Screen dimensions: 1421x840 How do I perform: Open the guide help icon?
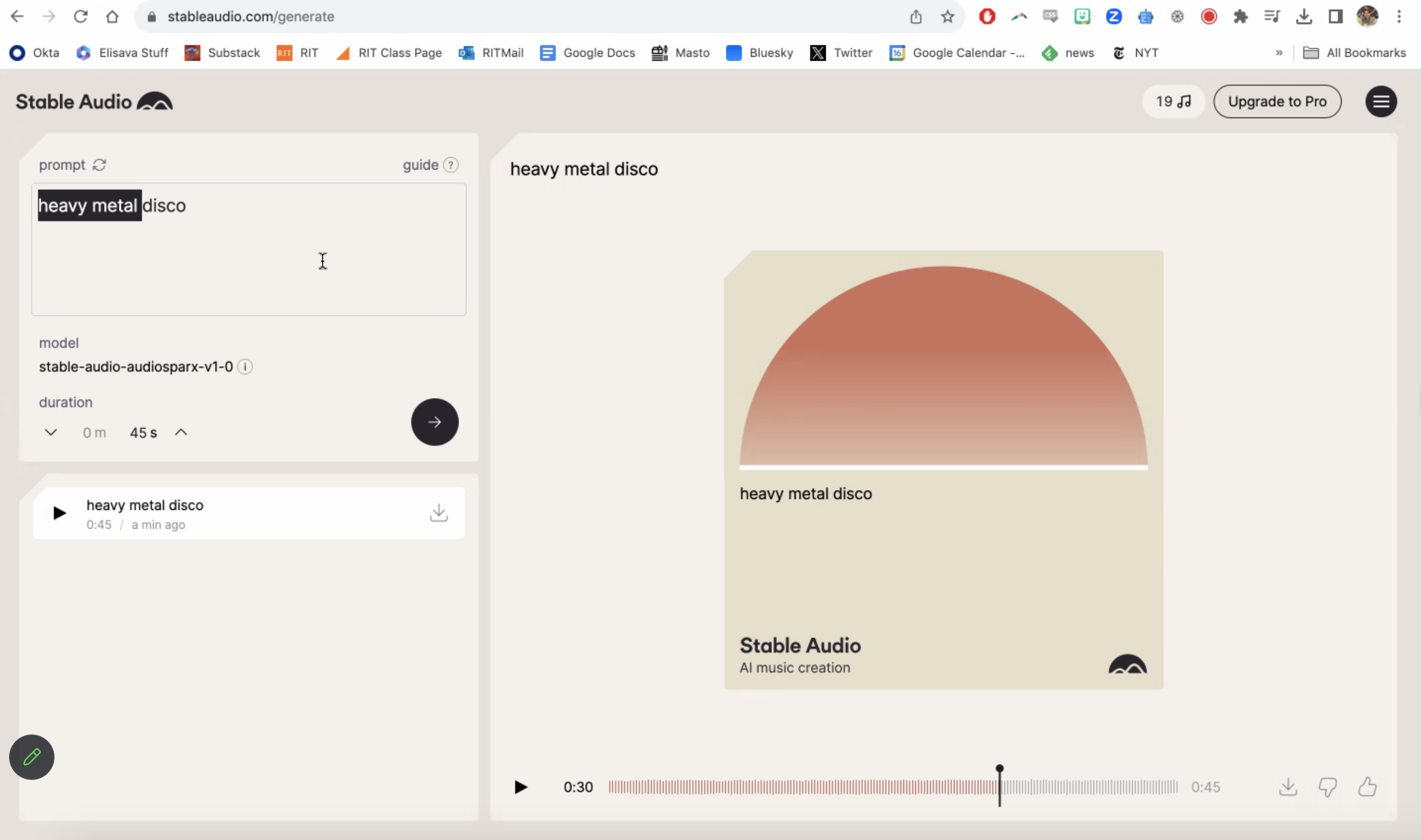click(x=451, y=165)
